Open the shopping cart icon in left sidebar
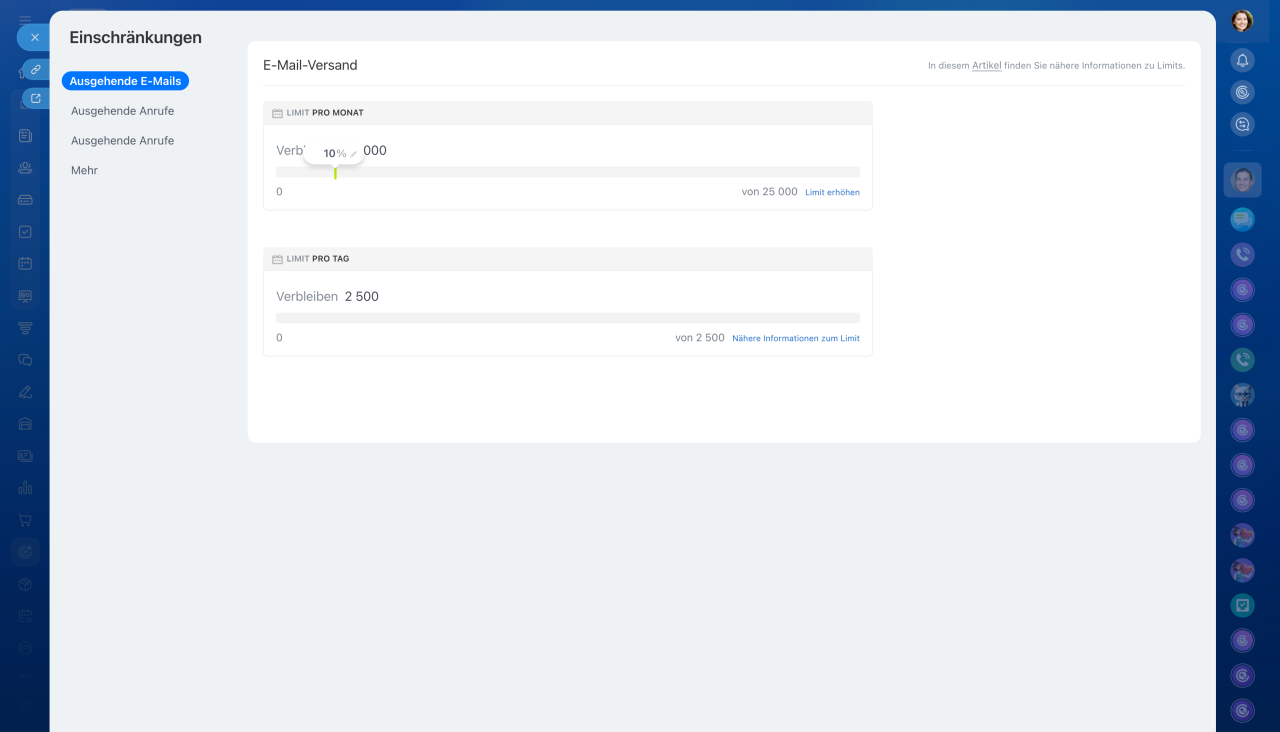This screenshot has height=732, width=1280. tap(25, 520)
